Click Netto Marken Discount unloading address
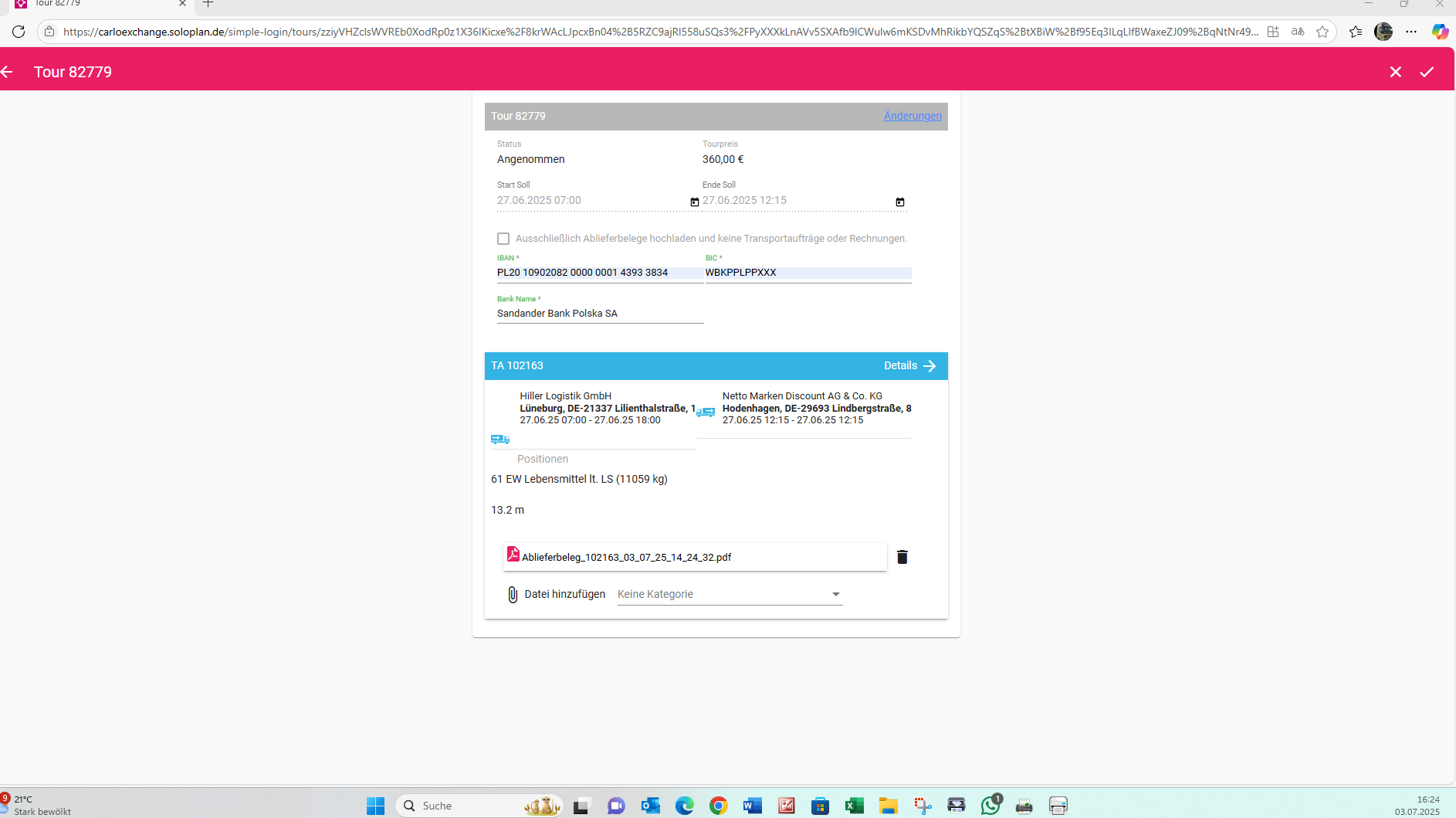This screenshot has width=1456, height=818. (817, 408)
